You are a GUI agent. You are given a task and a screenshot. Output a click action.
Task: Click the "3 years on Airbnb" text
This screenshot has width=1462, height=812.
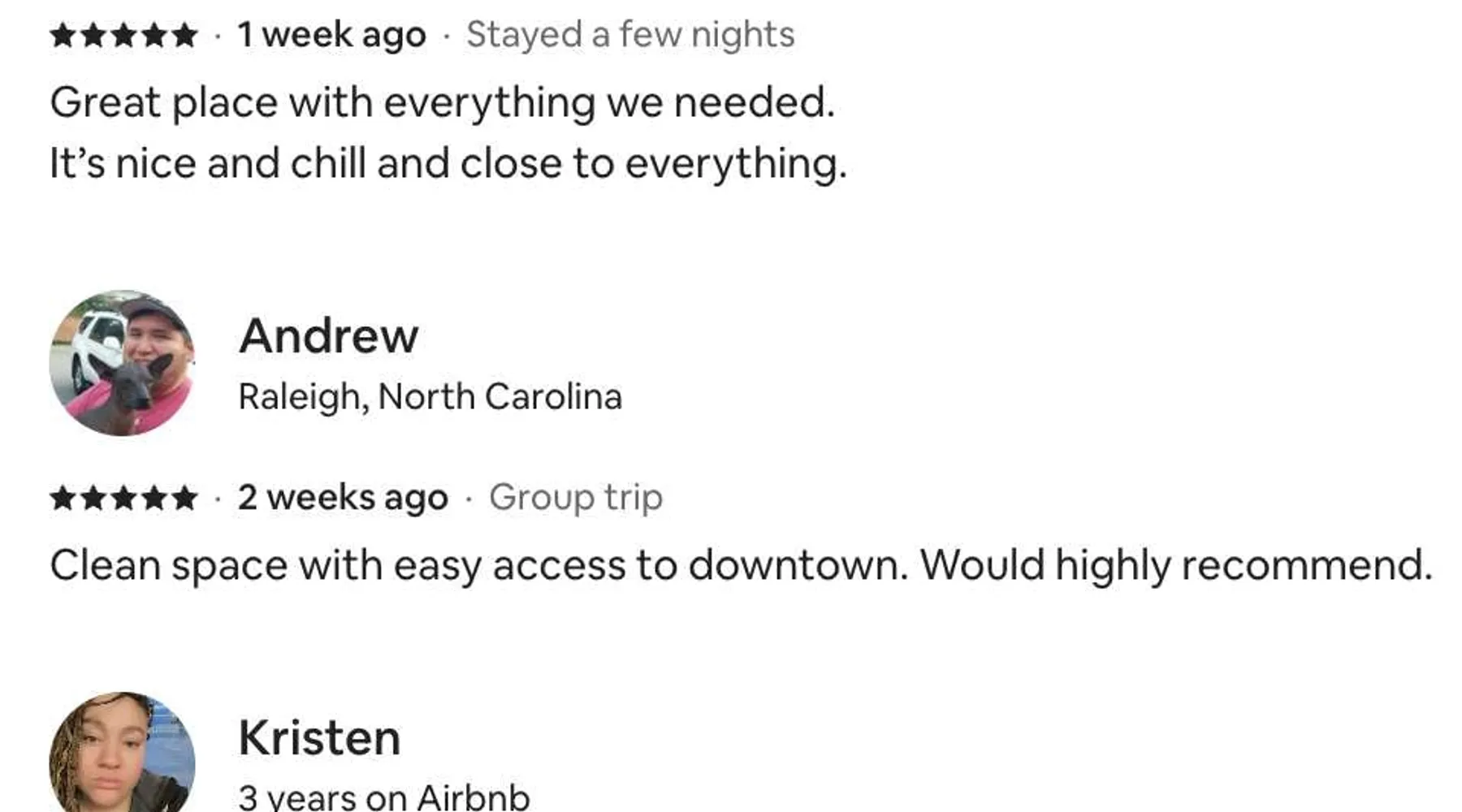(x=383, y=797)
